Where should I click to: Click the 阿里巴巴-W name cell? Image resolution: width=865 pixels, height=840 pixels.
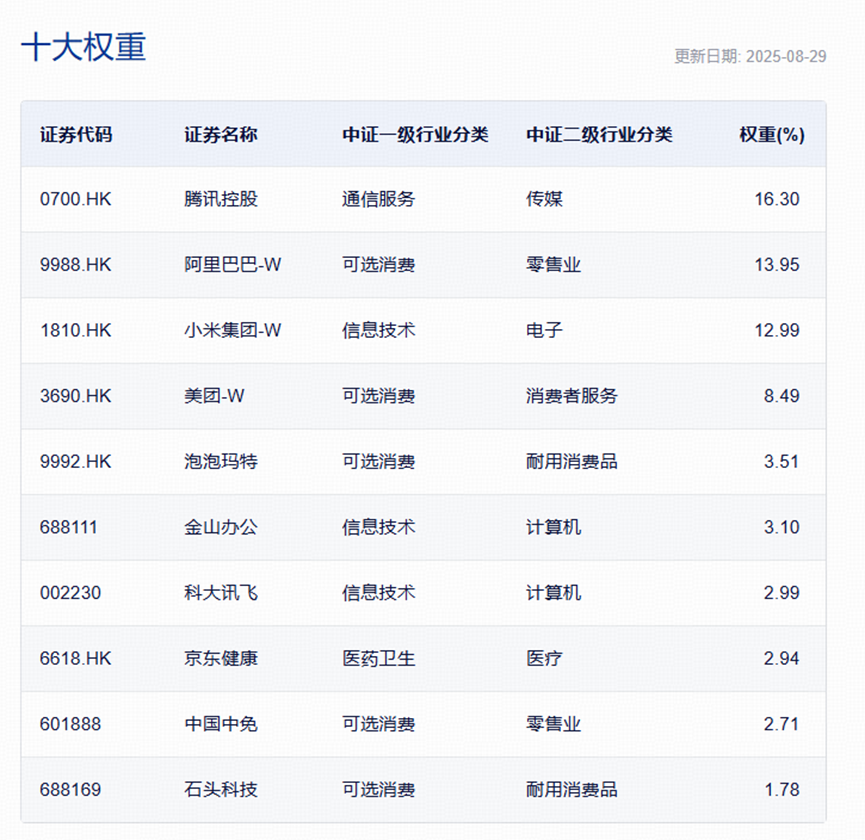233,265
